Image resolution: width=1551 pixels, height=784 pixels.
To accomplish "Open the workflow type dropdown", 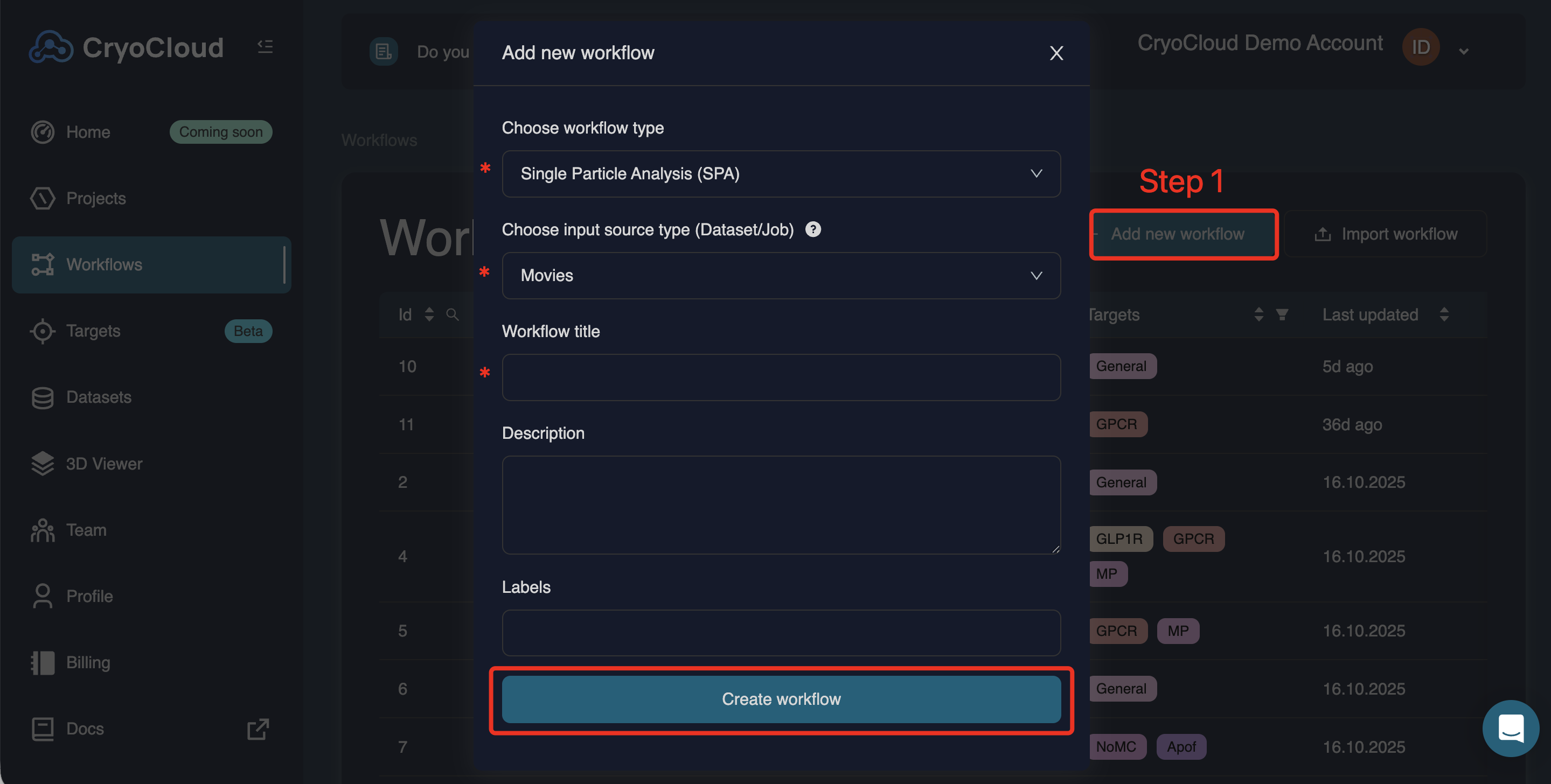I will [x=781, y=174].
